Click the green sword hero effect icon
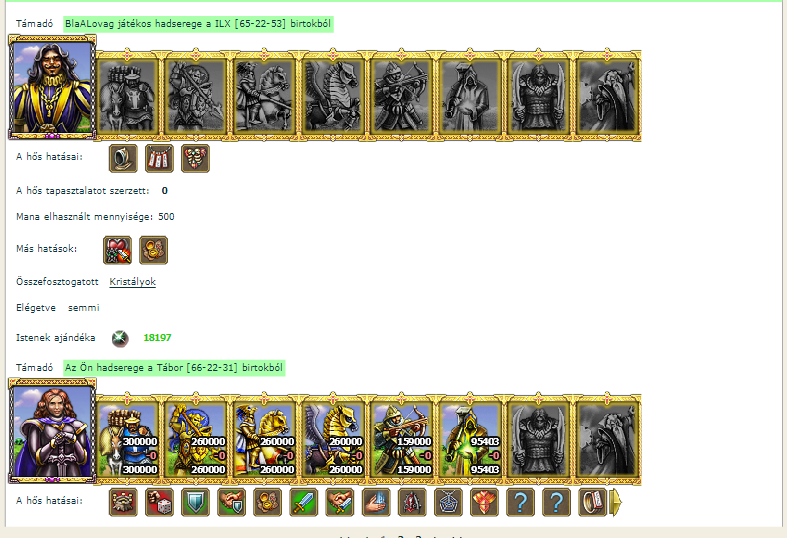The image size is (787, 538). 304,502
